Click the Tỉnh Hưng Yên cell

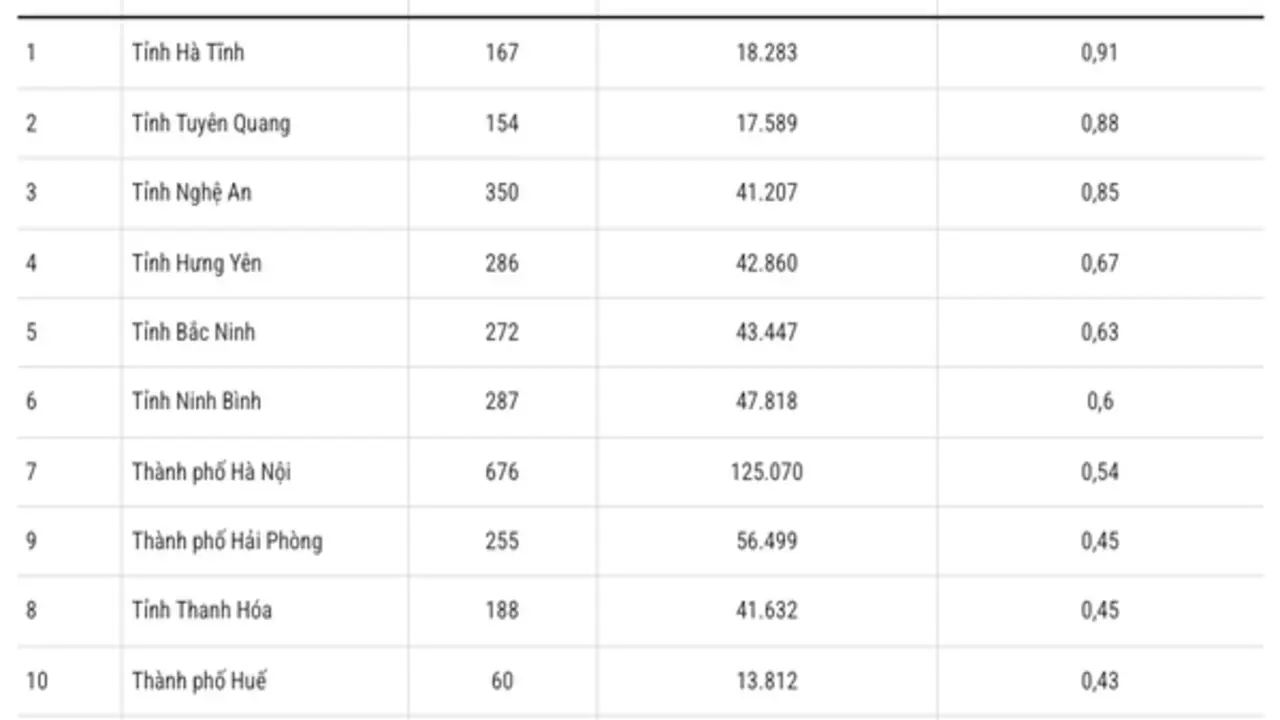pos(197,262)
